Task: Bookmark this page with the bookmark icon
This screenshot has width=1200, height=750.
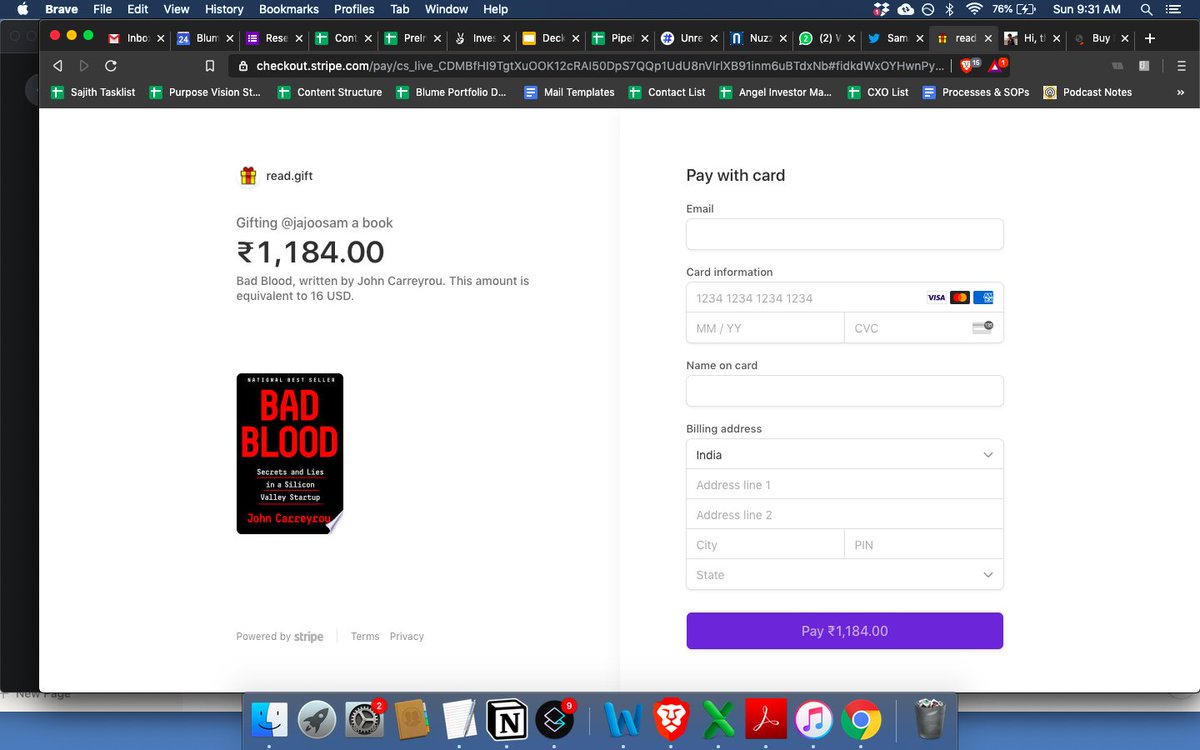Action: pos(209,66)
